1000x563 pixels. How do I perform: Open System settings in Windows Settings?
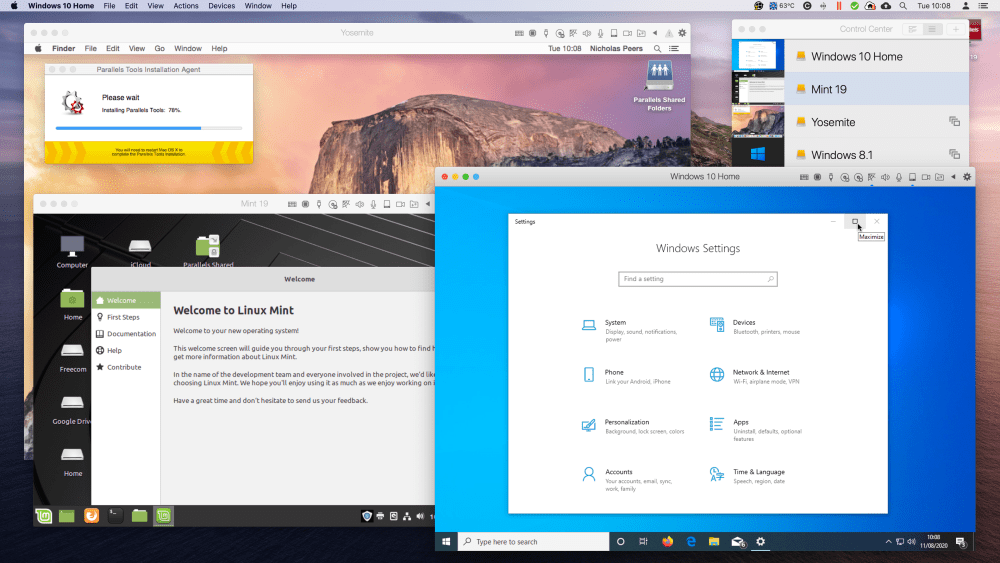coord(629,330)
